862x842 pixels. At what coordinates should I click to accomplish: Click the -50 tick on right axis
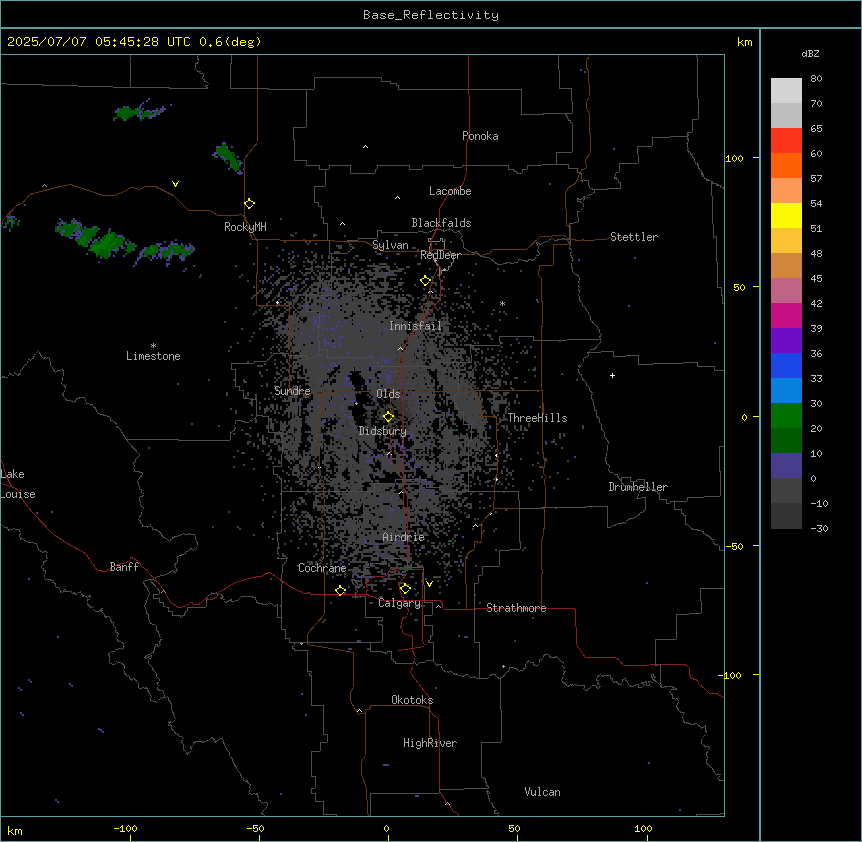[734, 546]
